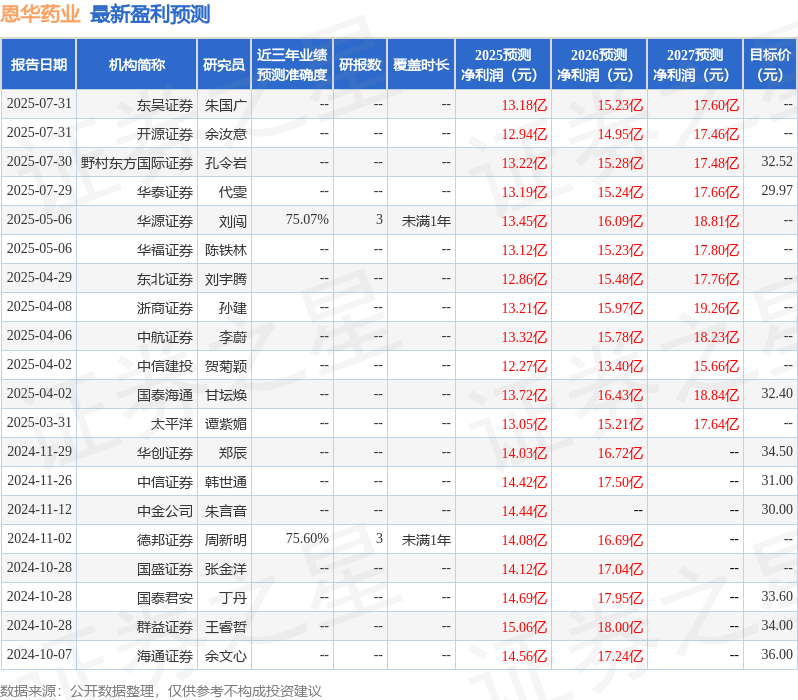Select the 研究员 column header
The width and height of the screenshot is (798, 700).
[x=224, y=65]
